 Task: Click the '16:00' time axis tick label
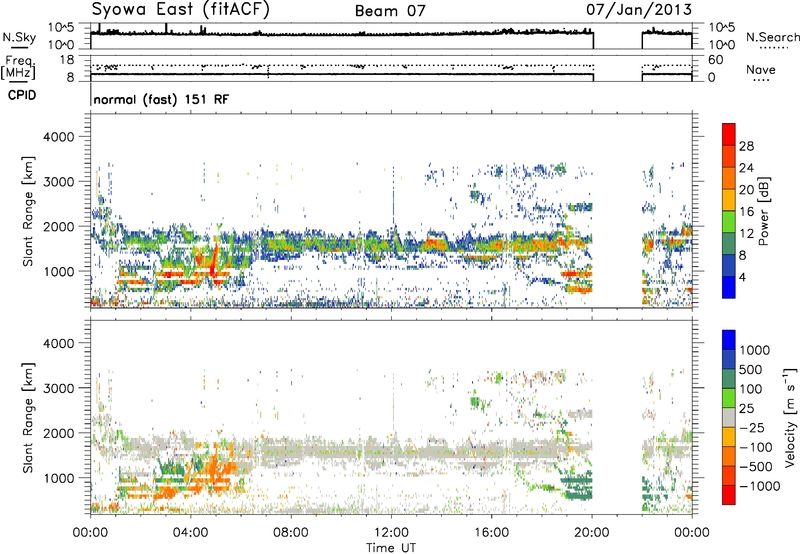[491, 533]
